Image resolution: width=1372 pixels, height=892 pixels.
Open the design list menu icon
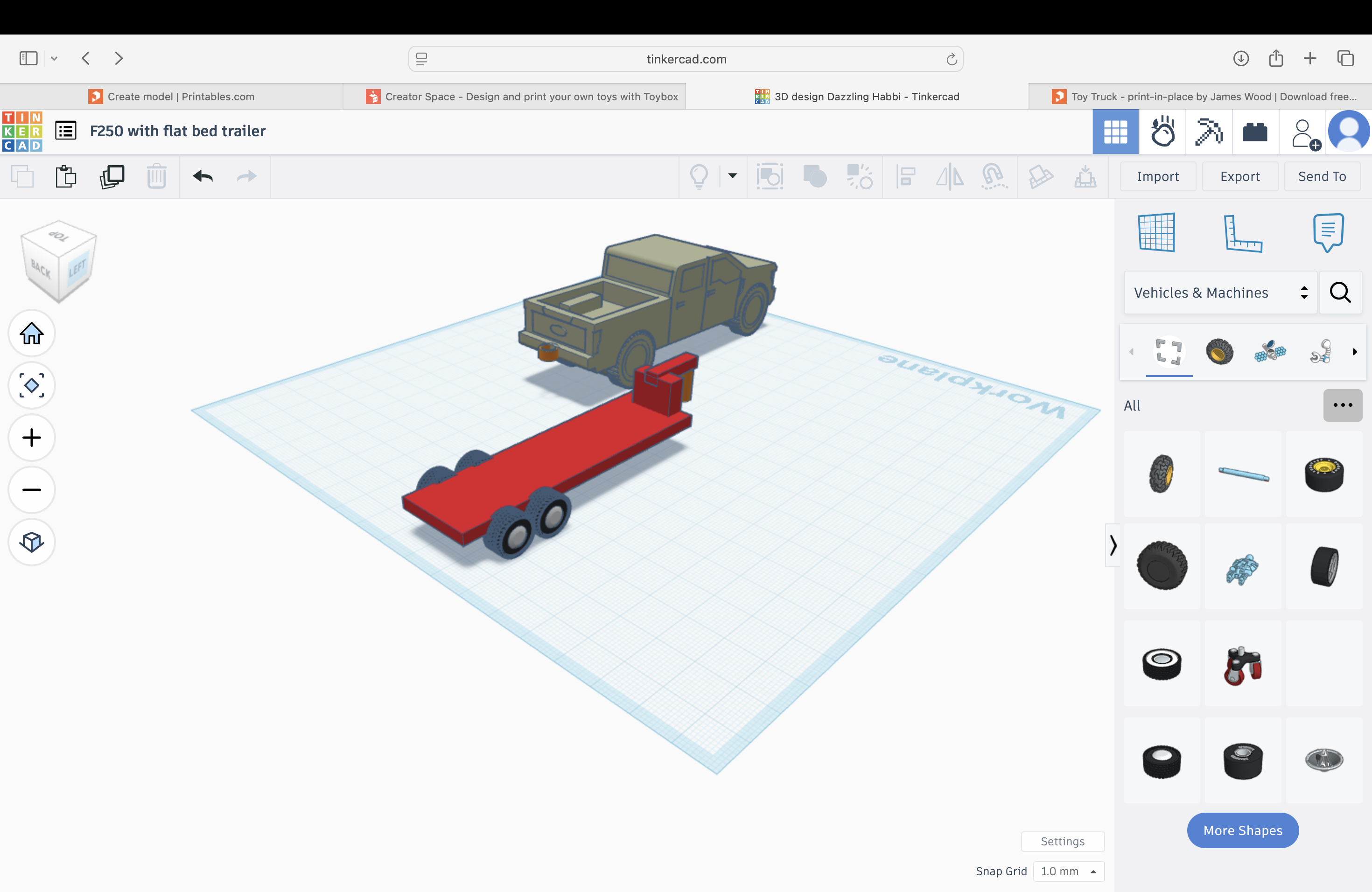[66, 131]
